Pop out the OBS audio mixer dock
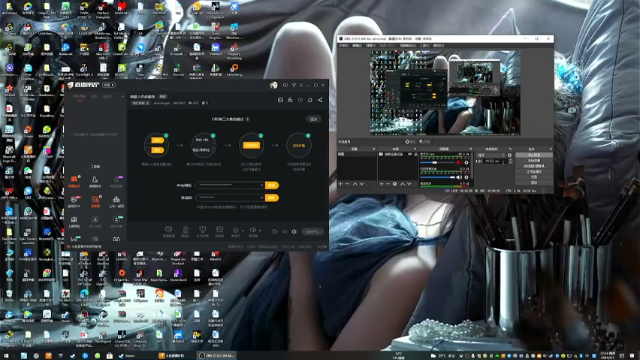Screen dimensions: 640x360 pyautogui.click(x=471, y=149)
